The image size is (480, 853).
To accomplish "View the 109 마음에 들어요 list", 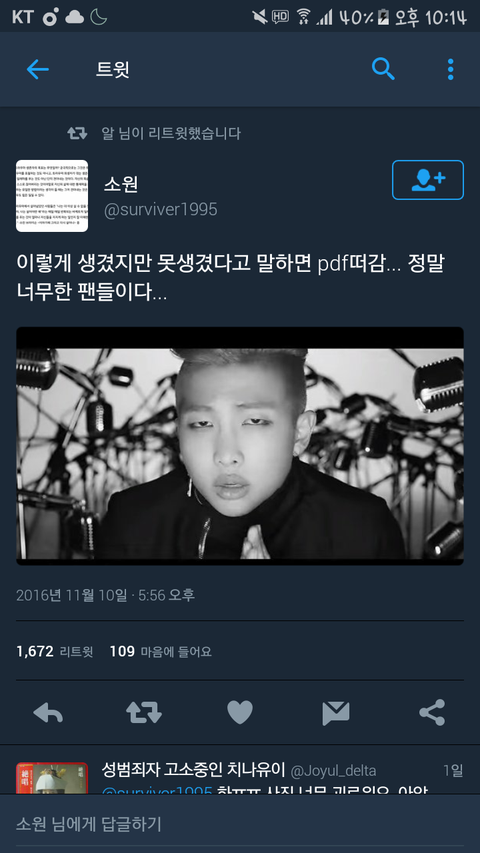I will [161, 651].
